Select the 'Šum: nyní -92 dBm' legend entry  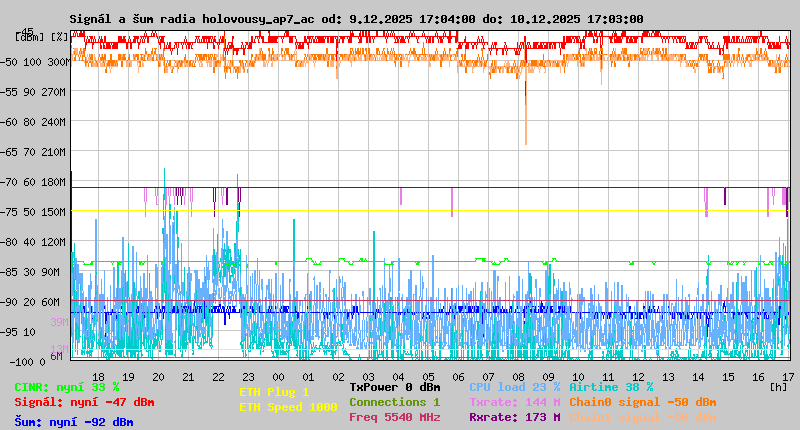[74, 422]
